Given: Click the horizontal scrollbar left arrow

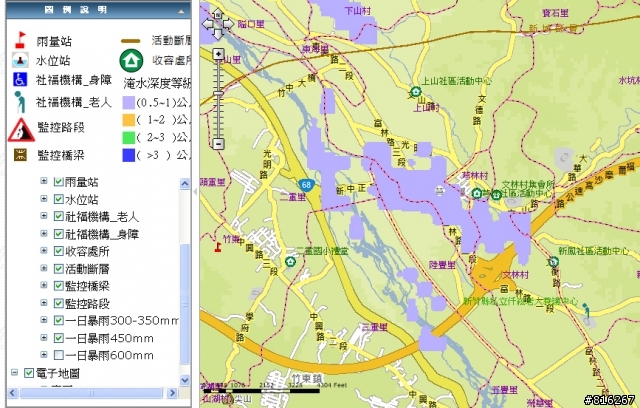Looking at the screenshot, I should tap(12, 393).
